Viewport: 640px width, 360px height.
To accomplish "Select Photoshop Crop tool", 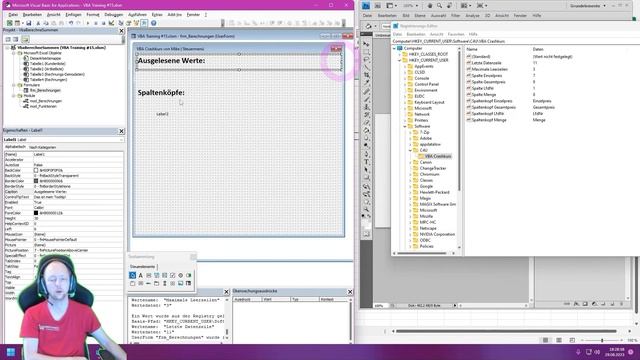I will click(367, 75).
